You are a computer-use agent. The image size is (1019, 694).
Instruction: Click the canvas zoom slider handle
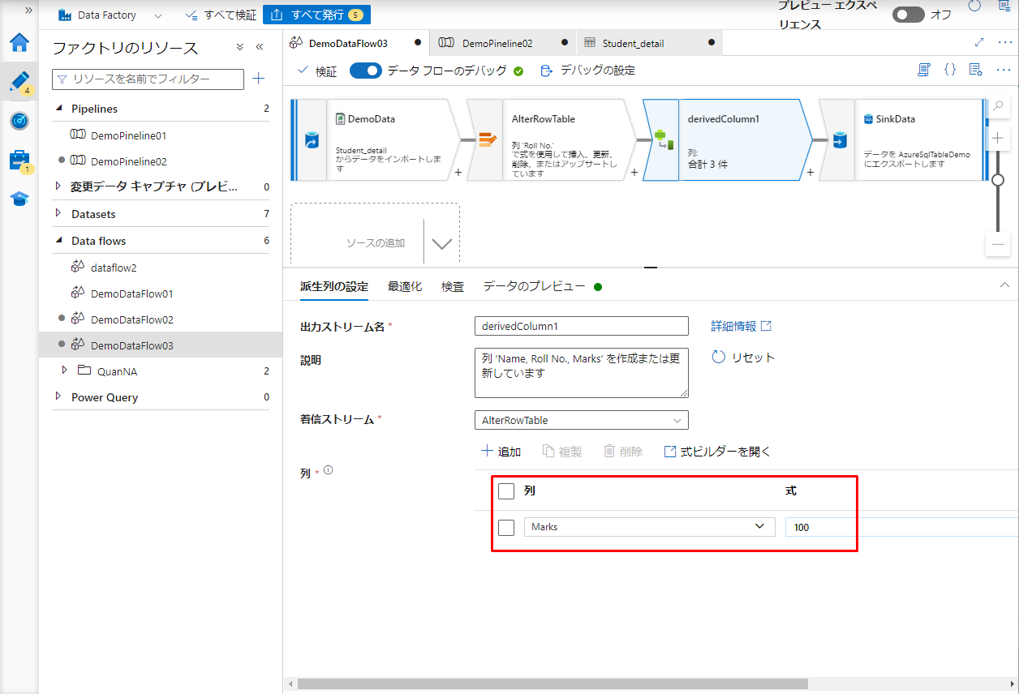tap(998, 180)
